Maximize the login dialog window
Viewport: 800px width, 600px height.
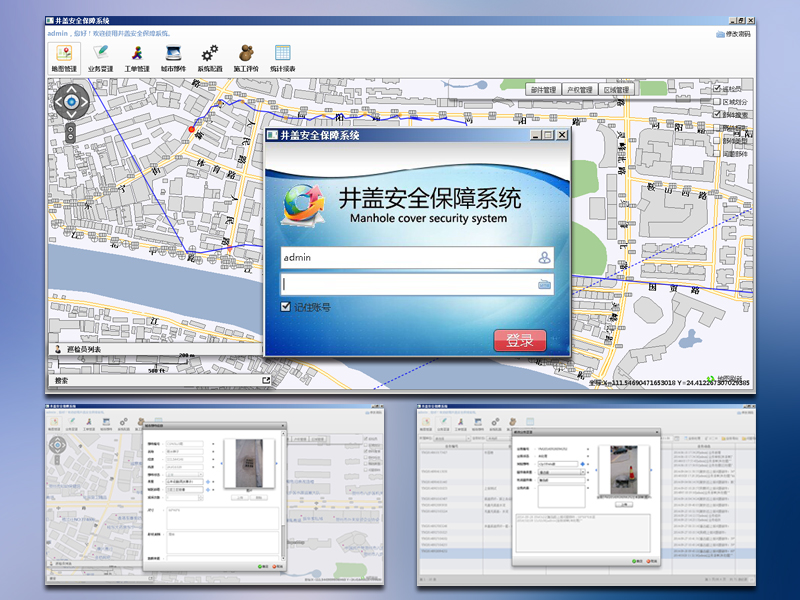coord(548,135)
